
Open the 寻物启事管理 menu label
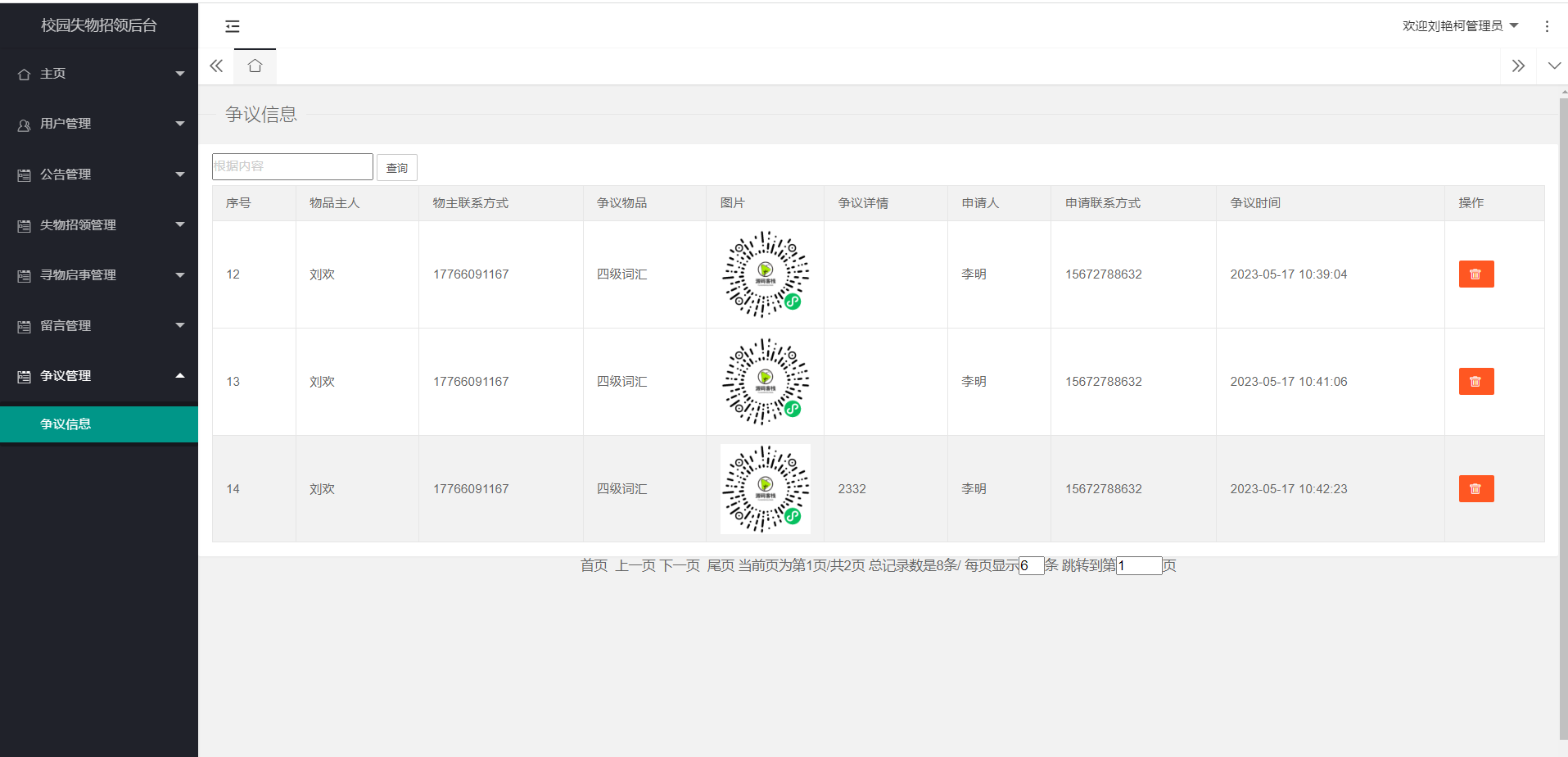[x=78, y=275]
